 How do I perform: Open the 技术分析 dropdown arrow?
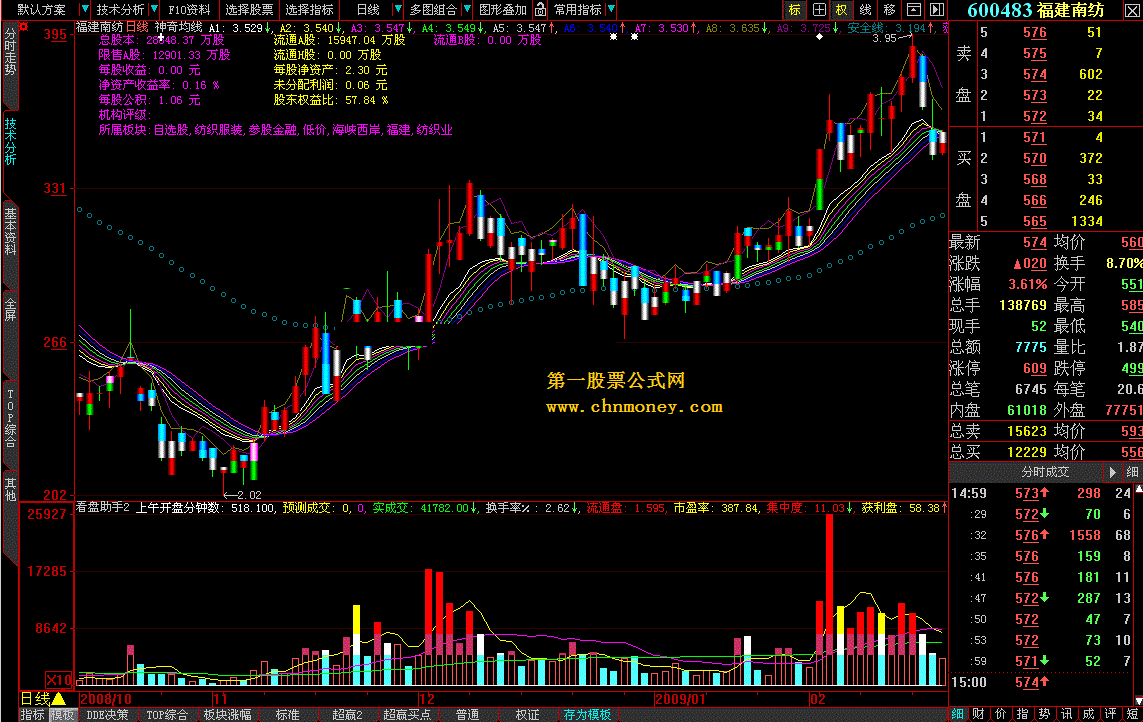[x=154, y=9]
